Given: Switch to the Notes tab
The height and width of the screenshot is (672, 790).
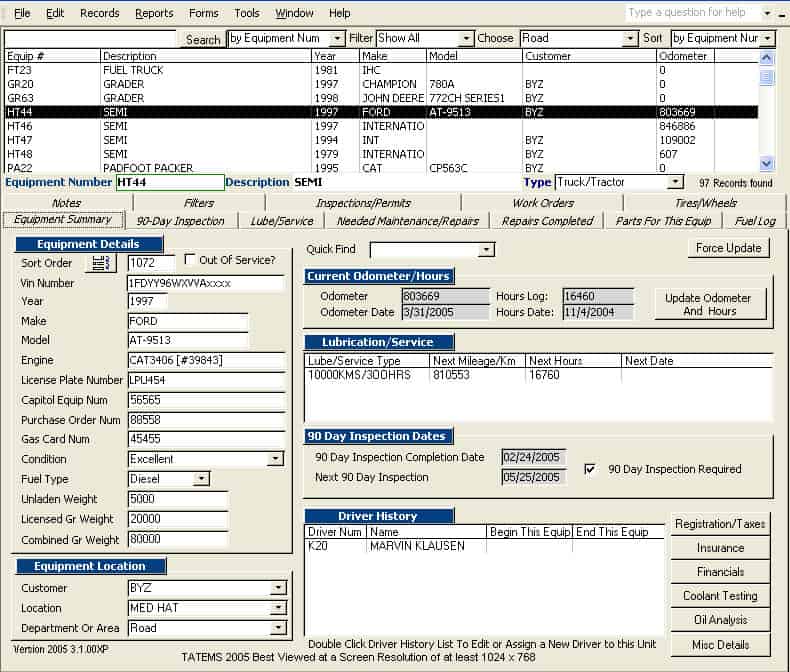Looking at the screenshot, I should [x=67, y=203].
